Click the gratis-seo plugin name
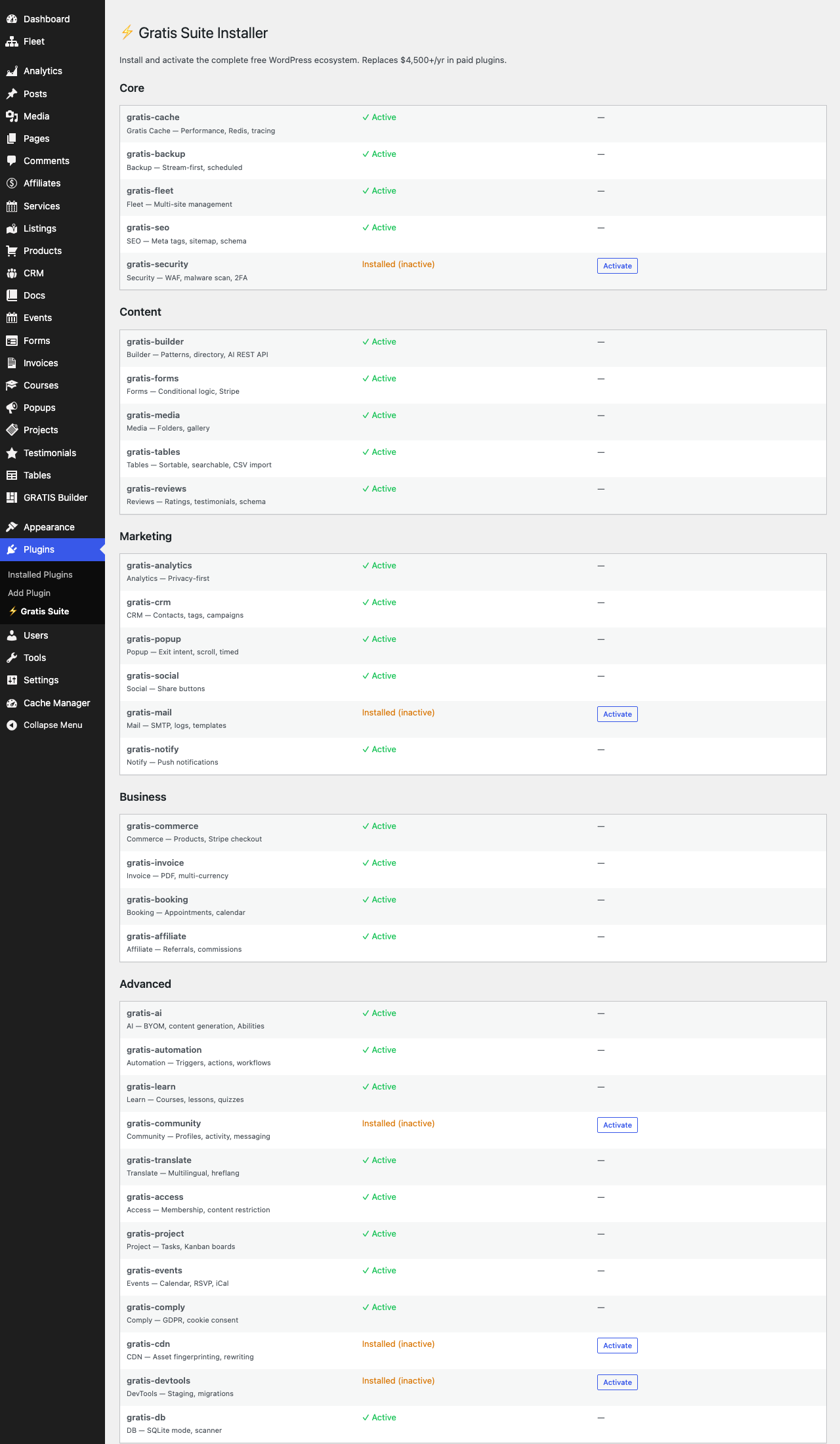840x1444 pixels. pyautogui.click(x=148, y=228)
